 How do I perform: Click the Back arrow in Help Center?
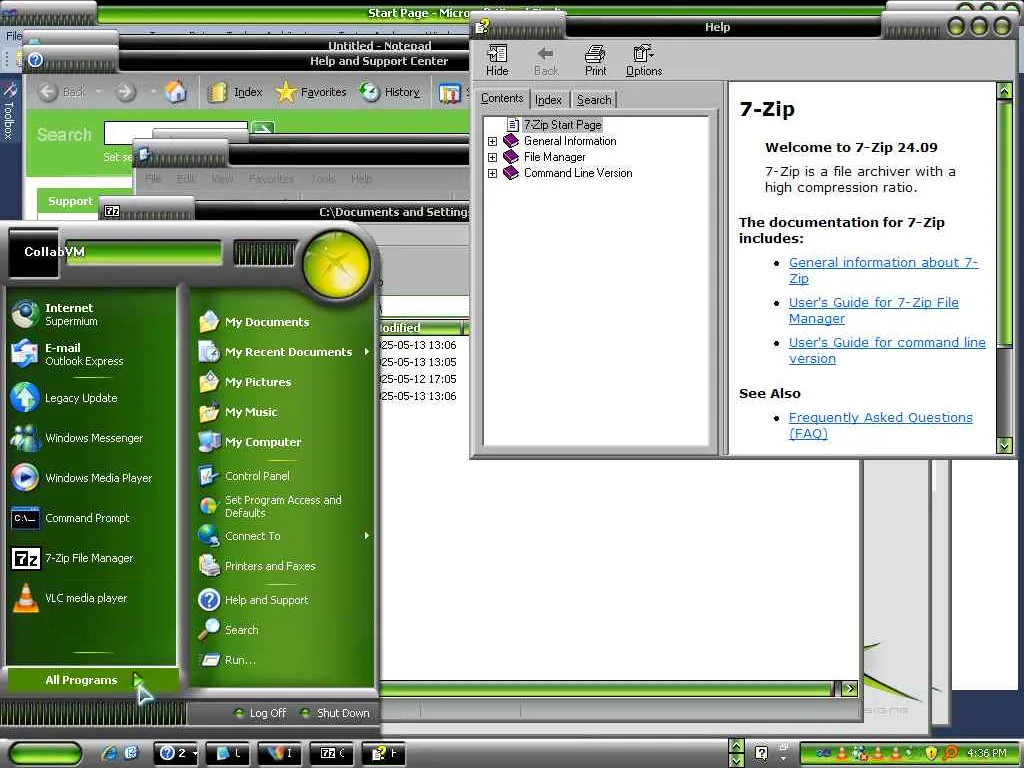pyautogui.click(x=48, y=92)
